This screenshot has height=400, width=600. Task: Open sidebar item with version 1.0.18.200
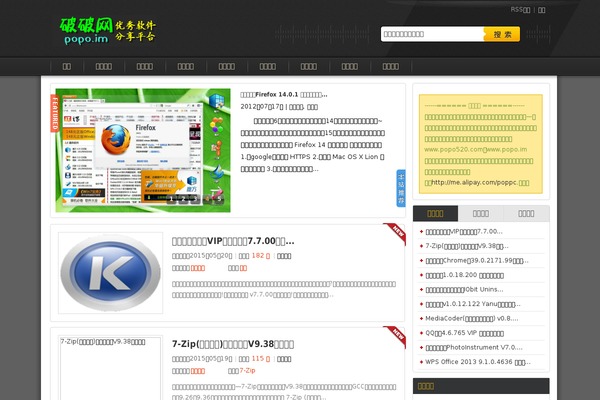pos(465,275)
